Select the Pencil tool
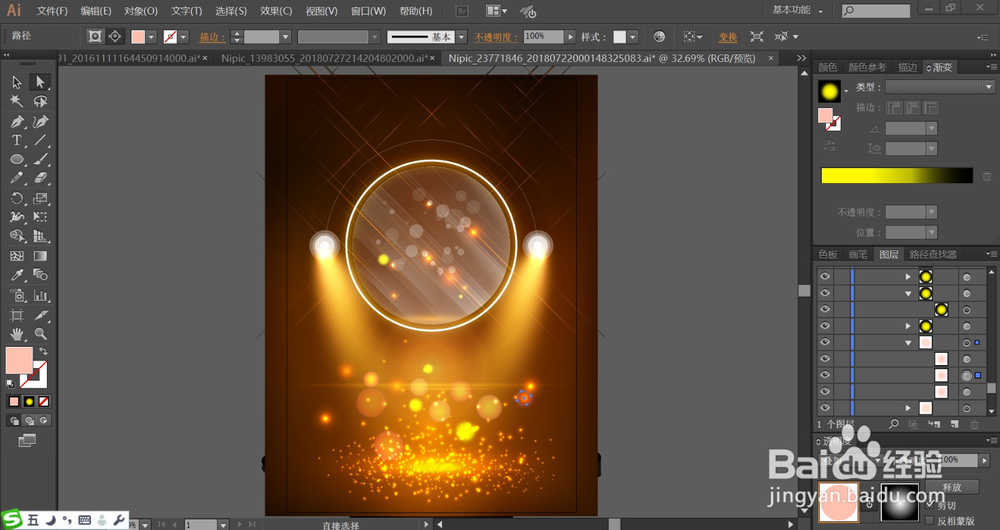The height and width of the screenshot is (530, 1000). pyautogui.click(x=17, y=179)
